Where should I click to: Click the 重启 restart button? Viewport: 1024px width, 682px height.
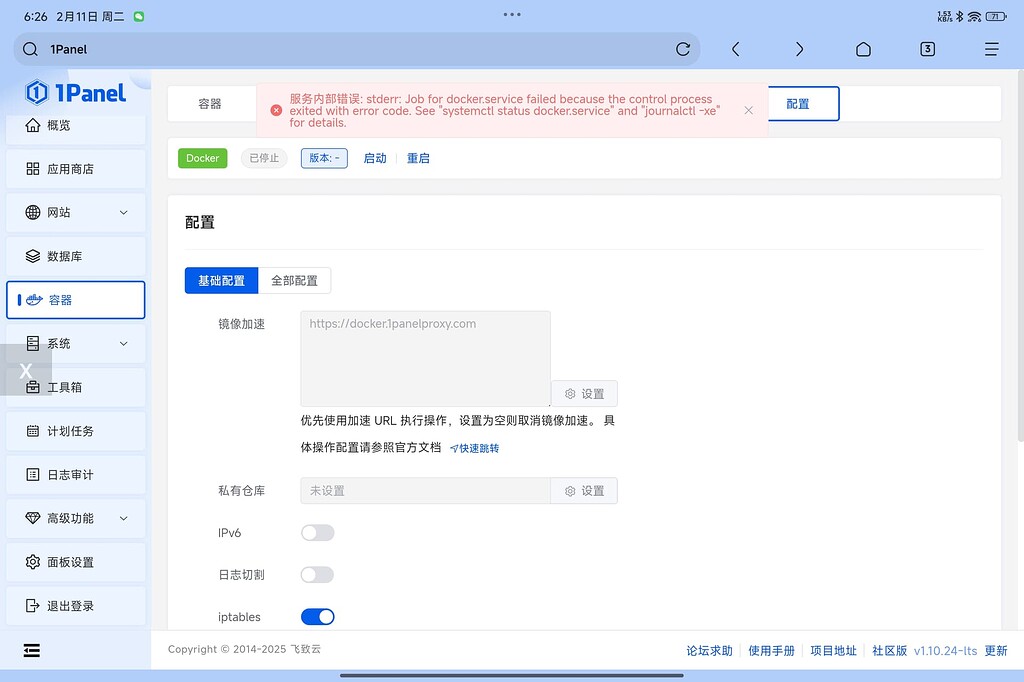coord(419,158)
